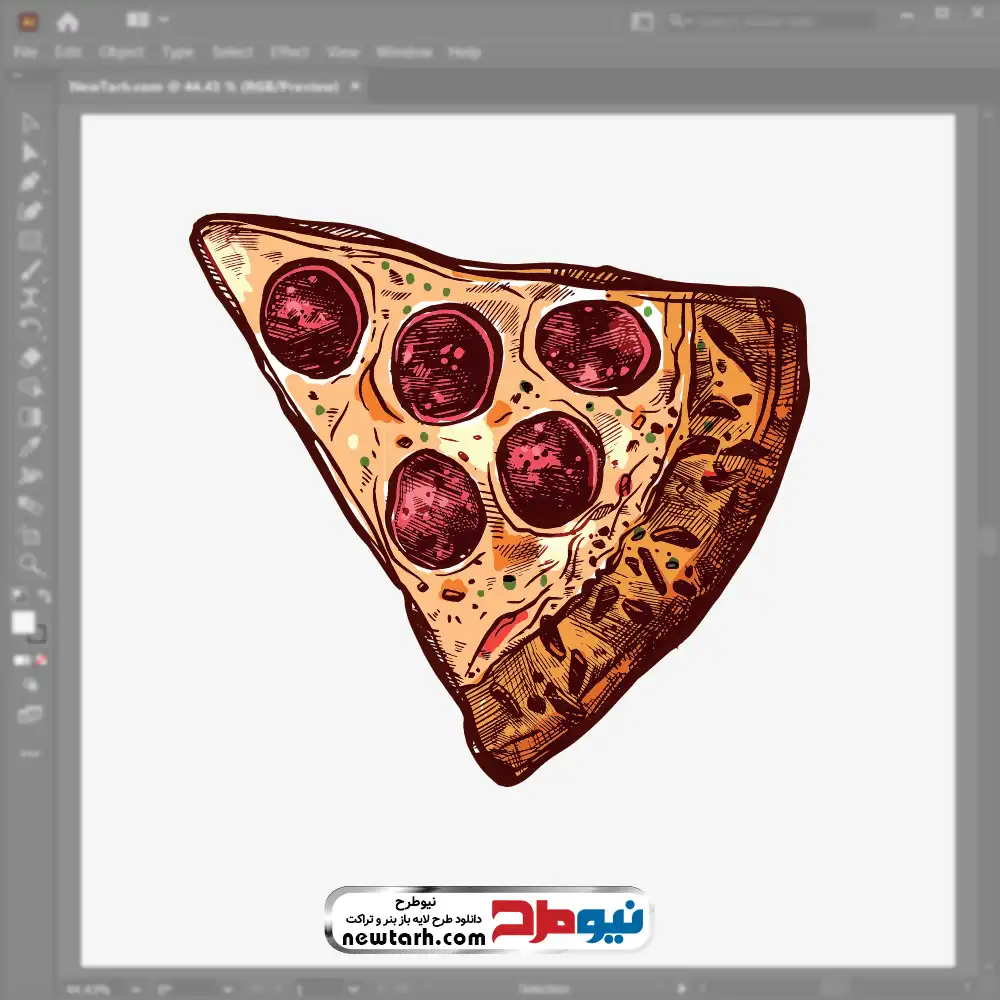Activate the Type tool

click(x=30, y=299)
